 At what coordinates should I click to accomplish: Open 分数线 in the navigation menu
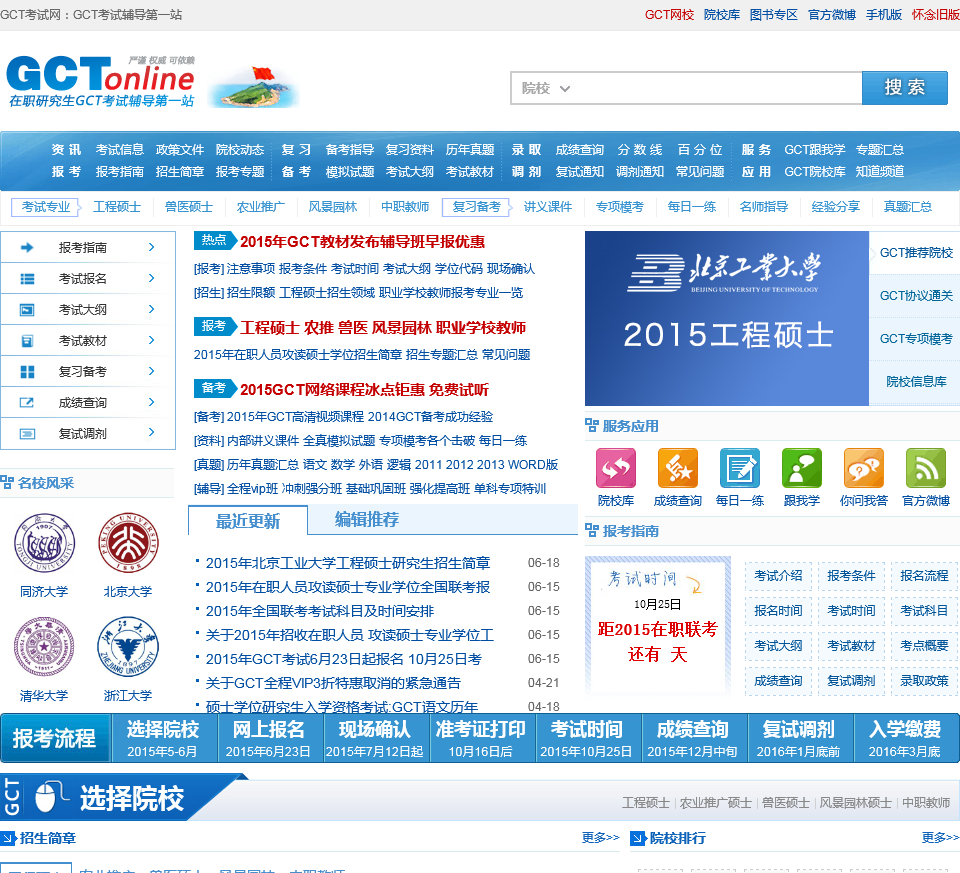pyautogui.click(x=640, y=149)
